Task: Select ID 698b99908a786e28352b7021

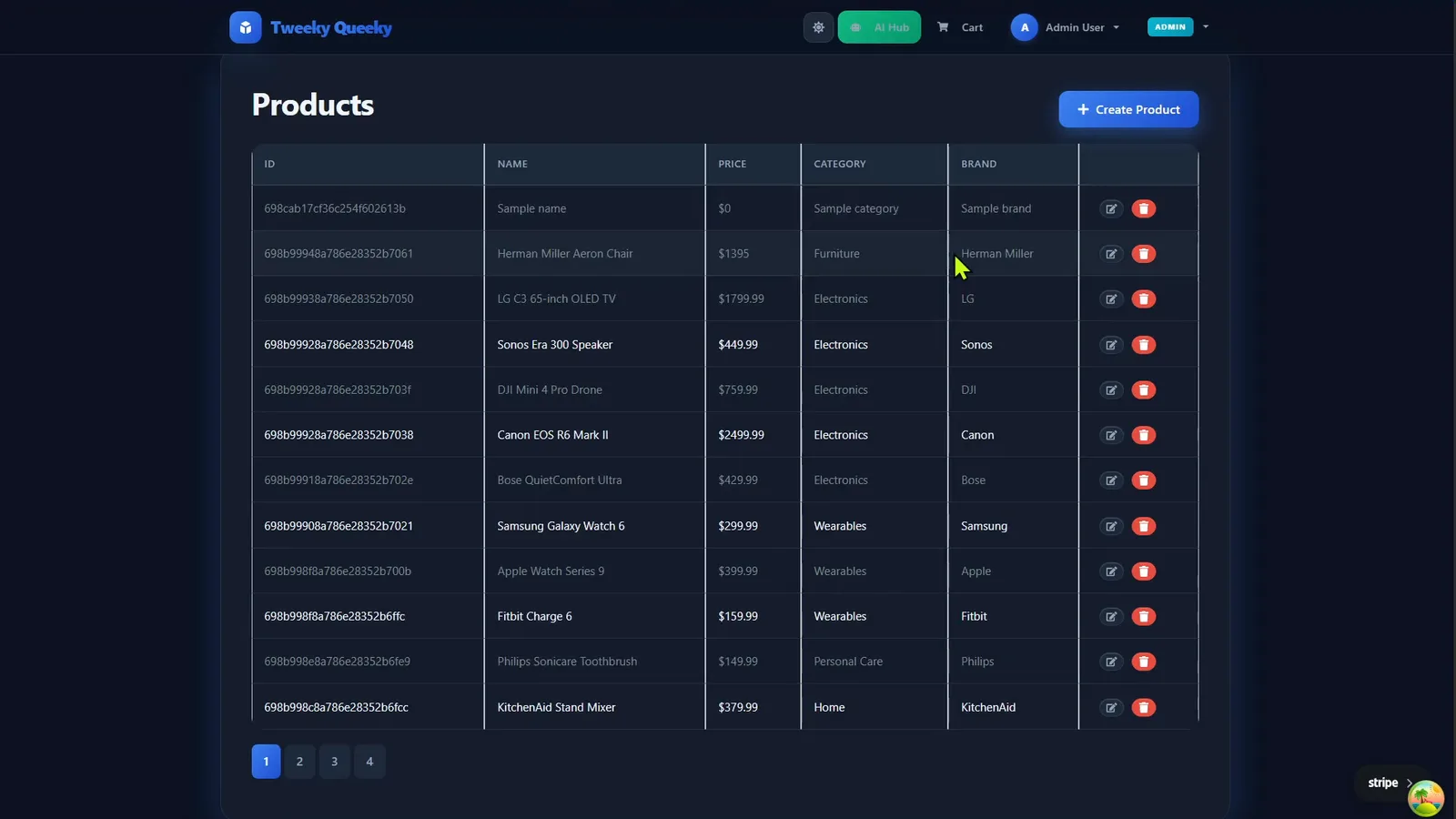Action: 339,526
